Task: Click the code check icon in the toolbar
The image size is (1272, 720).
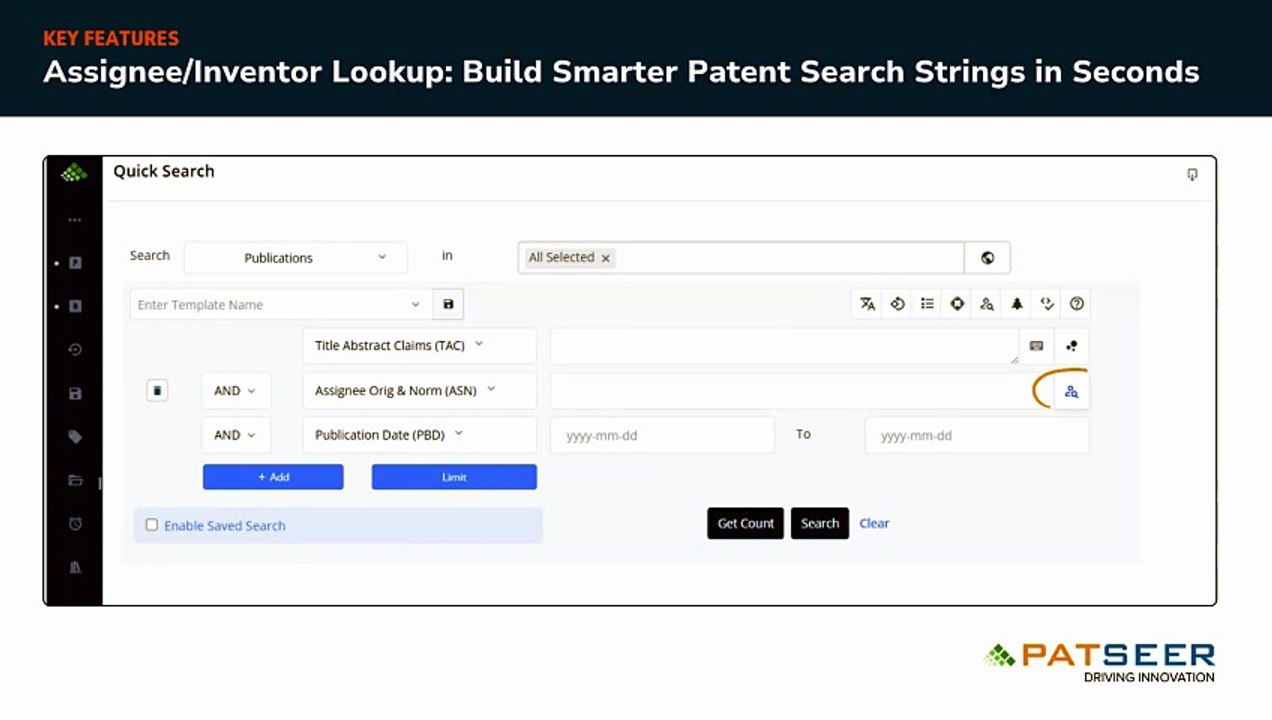Action: coord(1047,304)
